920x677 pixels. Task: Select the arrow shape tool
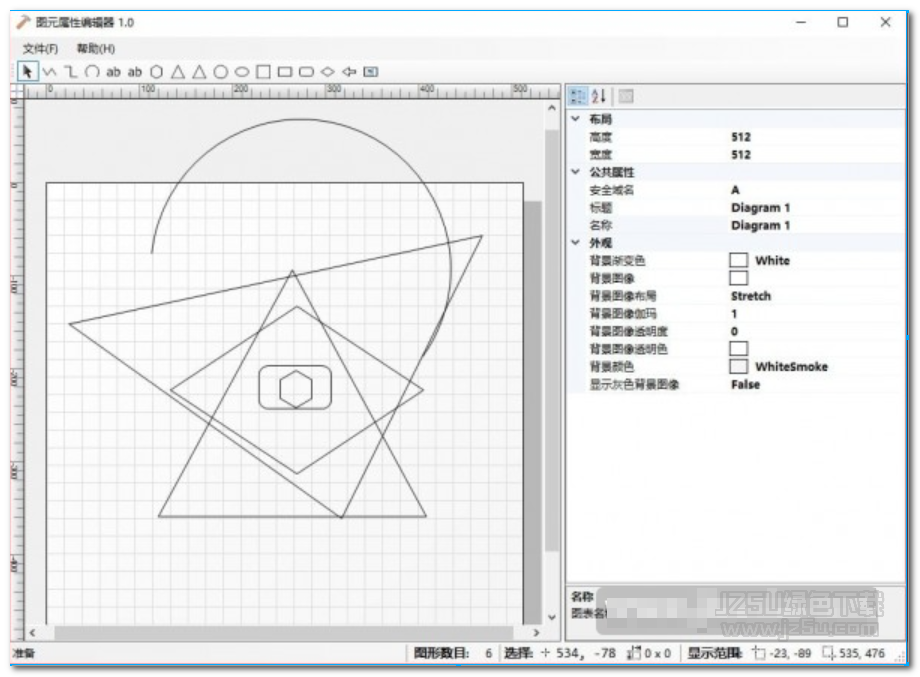pos(349,72)
